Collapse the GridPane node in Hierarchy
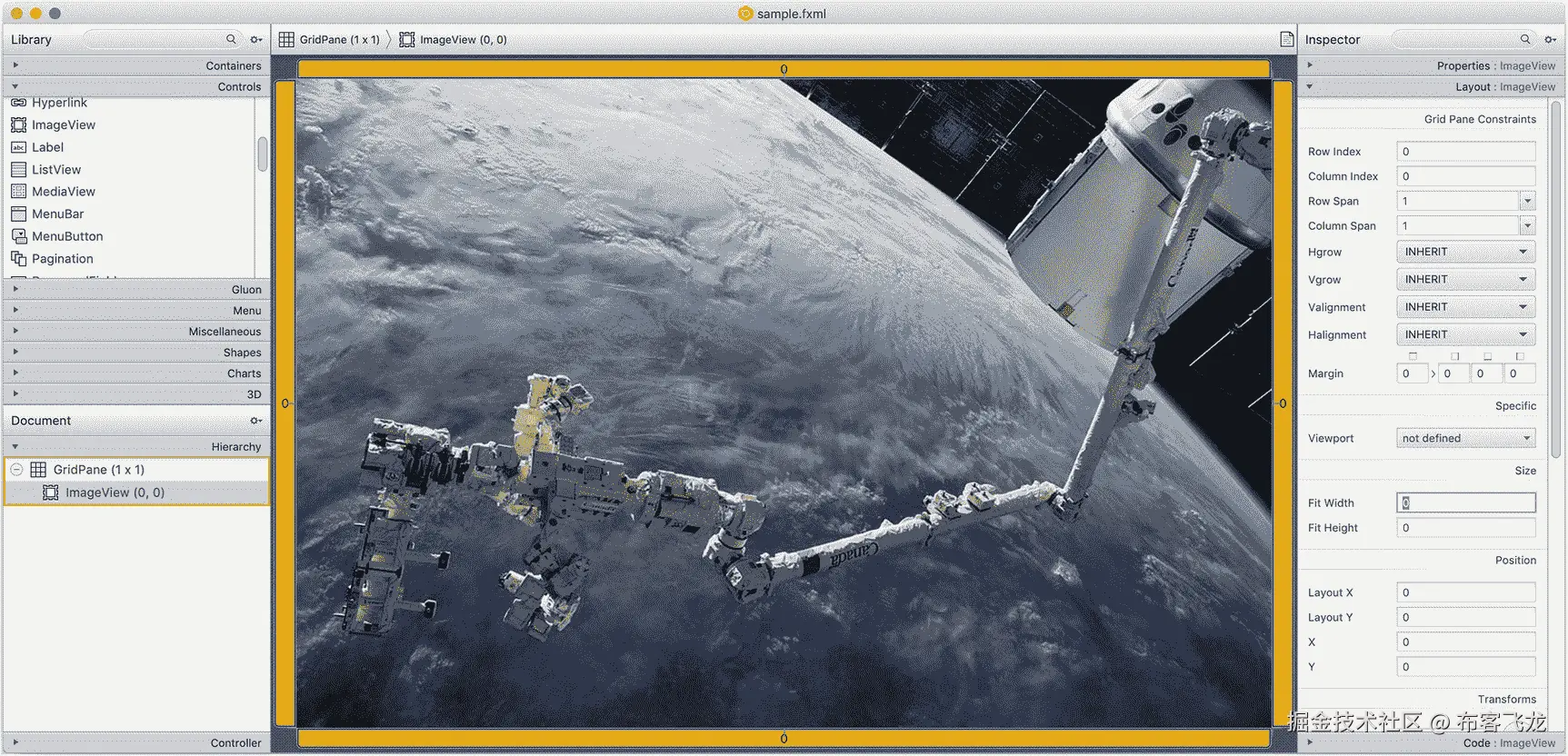 click(16, 470)
